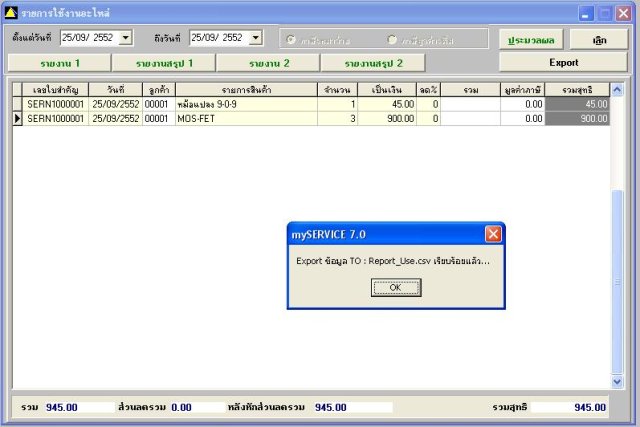Close the mySERVICE 7.0 message dialog
640x427 pixels.
click(x=493, y=234)
